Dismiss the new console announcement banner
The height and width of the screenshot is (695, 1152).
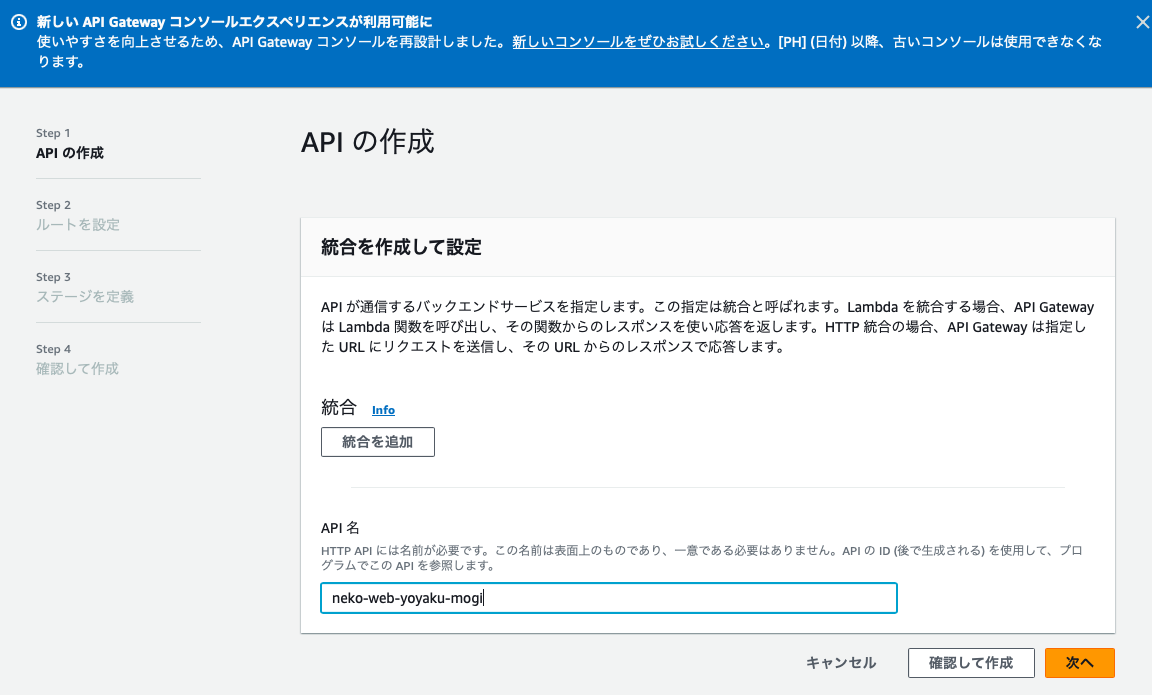[1141, 21]
